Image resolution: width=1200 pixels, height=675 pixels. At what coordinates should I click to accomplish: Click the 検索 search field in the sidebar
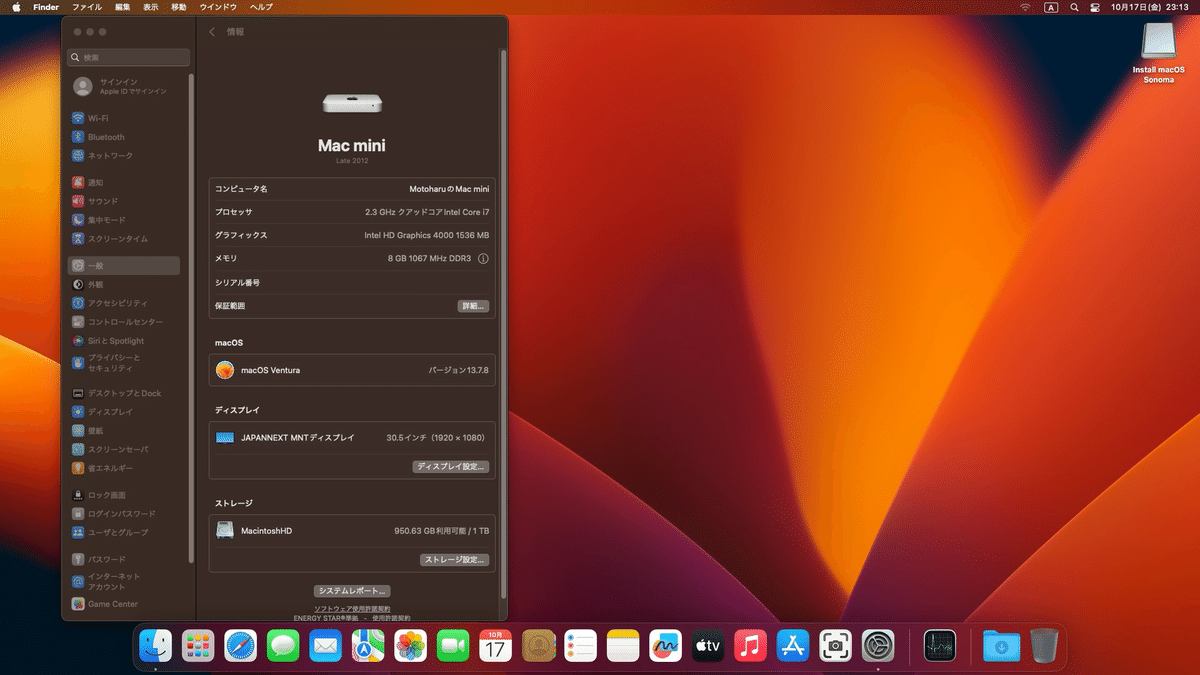pyautogui.click(x=128, y=57)
